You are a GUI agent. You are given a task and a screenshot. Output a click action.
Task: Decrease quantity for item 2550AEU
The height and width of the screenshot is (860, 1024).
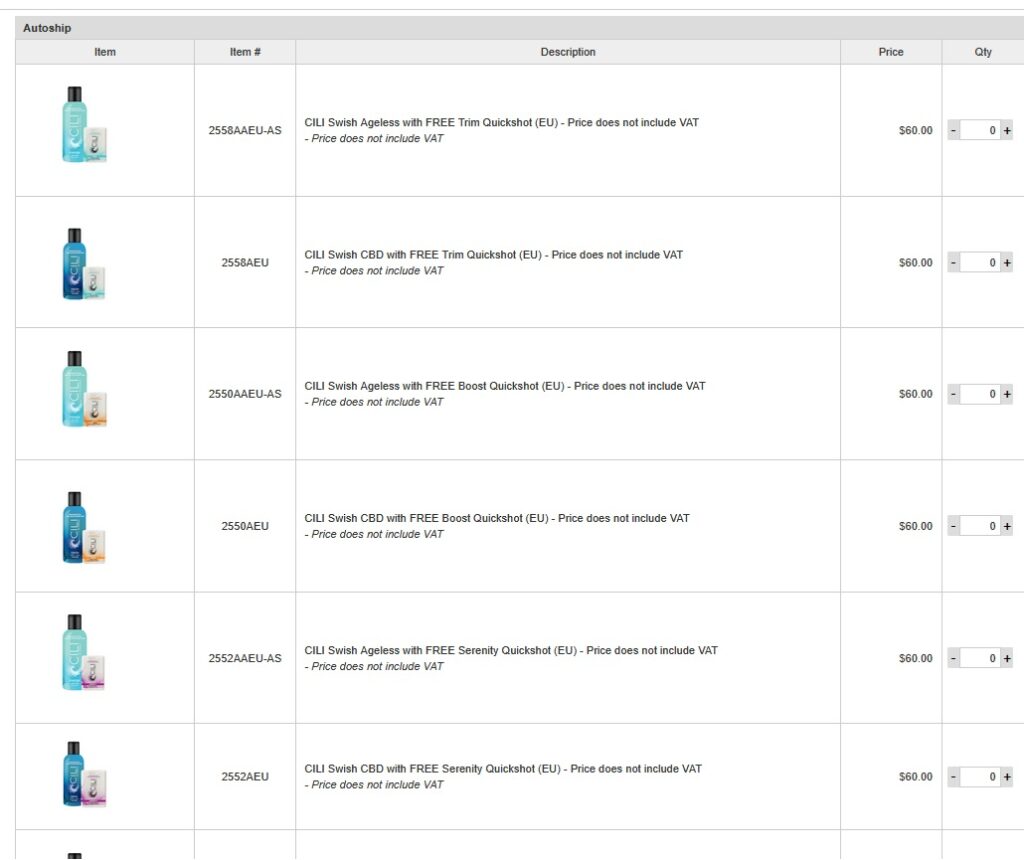[953, 526]
